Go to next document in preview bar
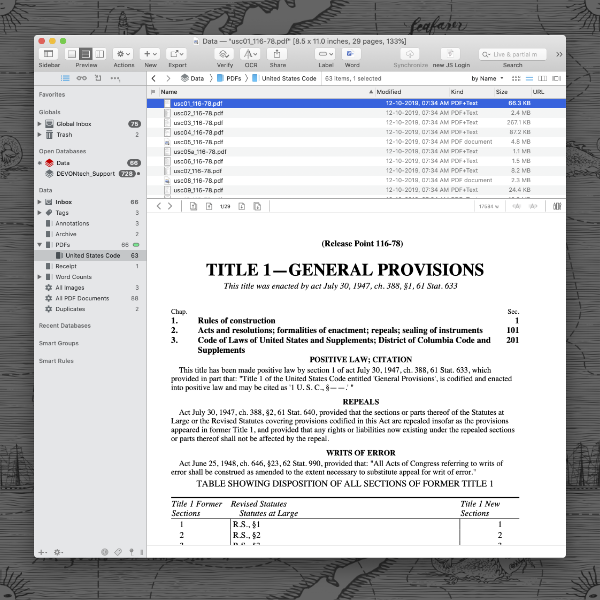Screen dimensions: 600x600 [x=170, y=206]
